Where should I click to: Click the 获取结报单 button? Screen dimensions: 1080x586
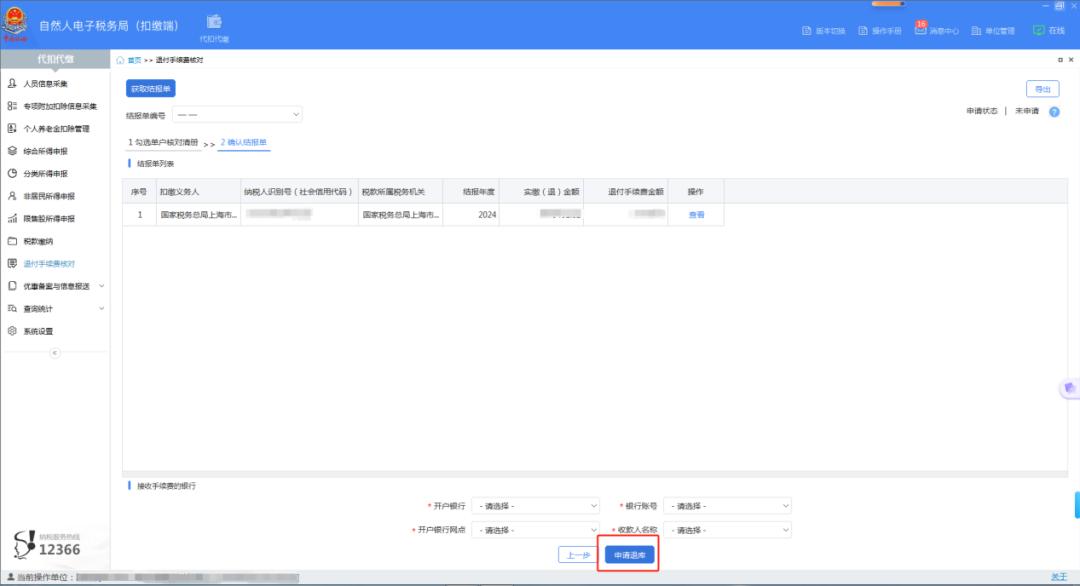coord(151,90)
